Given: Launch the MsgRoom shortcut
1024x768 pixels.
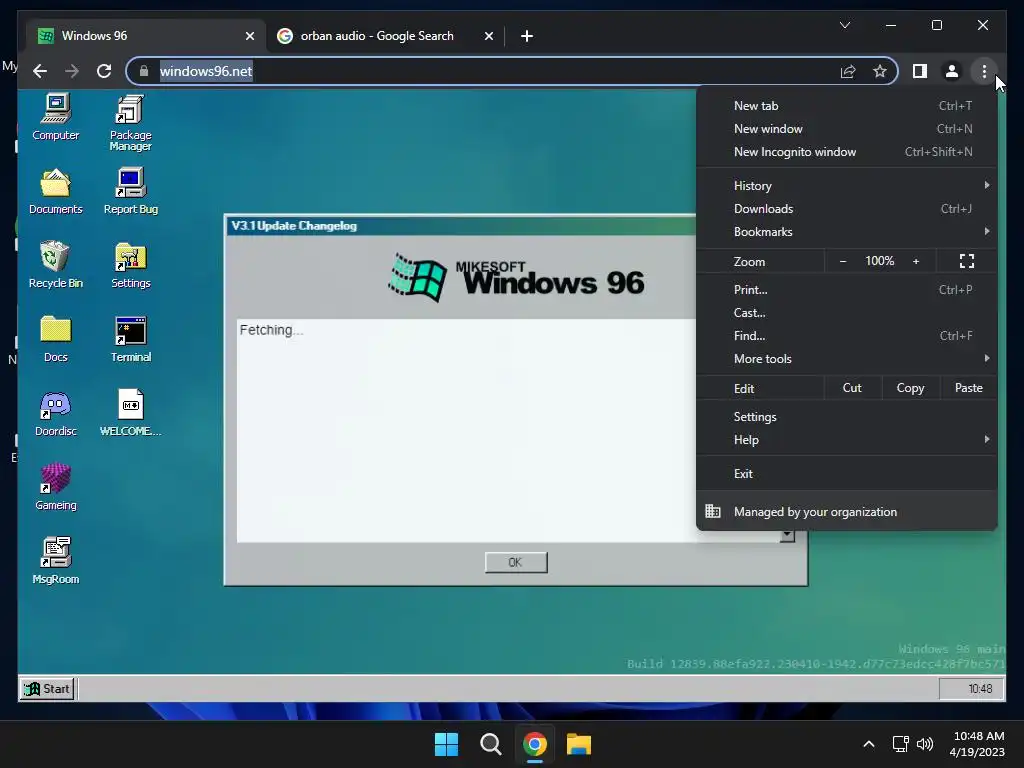Looking at the screenshot, I should 56,560.
